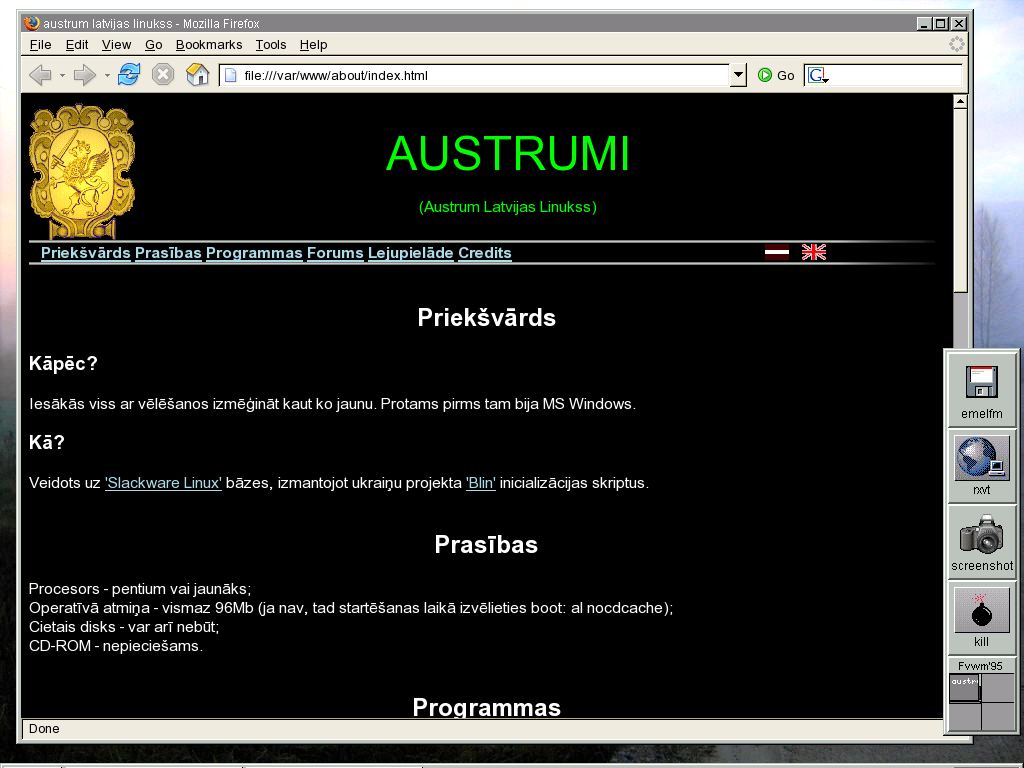Open the File menu

pyautogui.click(x=40, y=44)
